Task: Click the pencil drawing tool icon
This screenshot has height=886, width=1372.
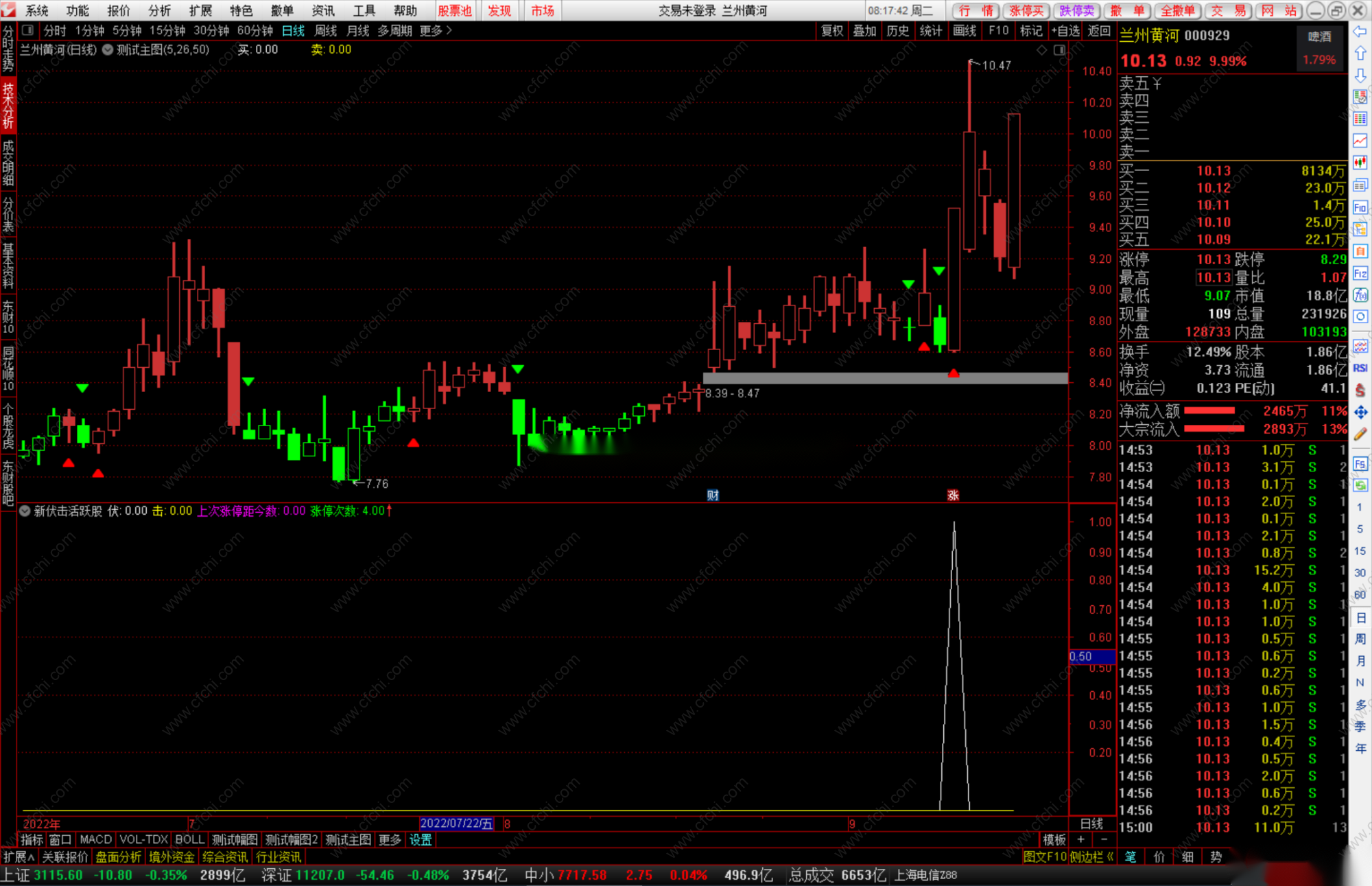Action: 1360,434
